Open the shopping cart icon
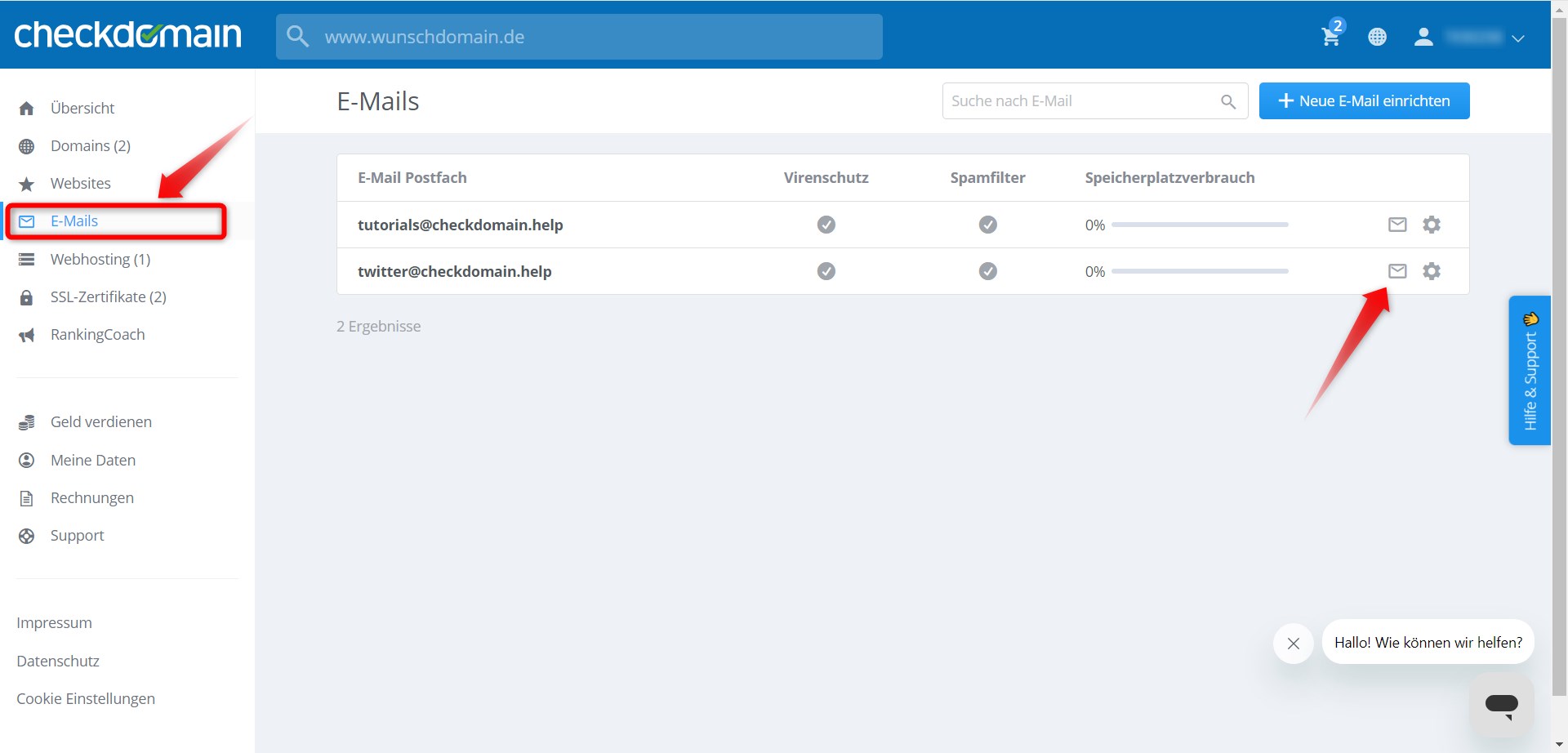This screenshot has height=753, width=1568. (x=1331, y=35)
